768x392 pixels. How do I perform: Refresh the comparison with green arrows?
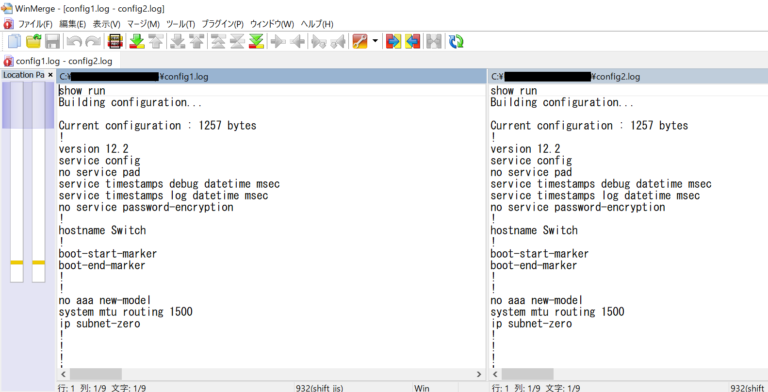coord(456,42)
